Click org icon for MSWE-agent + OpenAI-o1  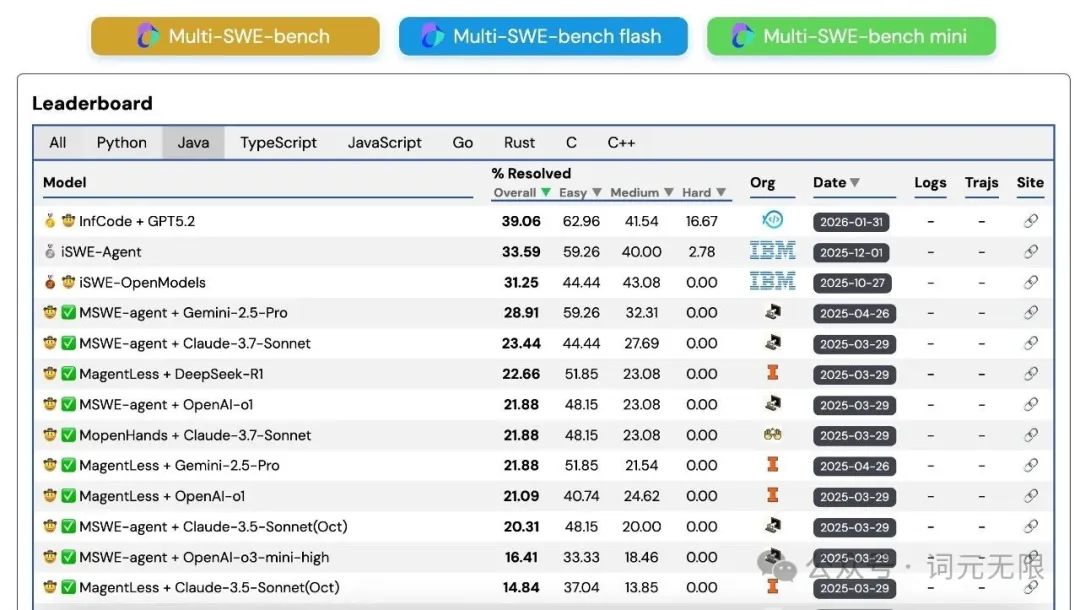tap(773, 403)
